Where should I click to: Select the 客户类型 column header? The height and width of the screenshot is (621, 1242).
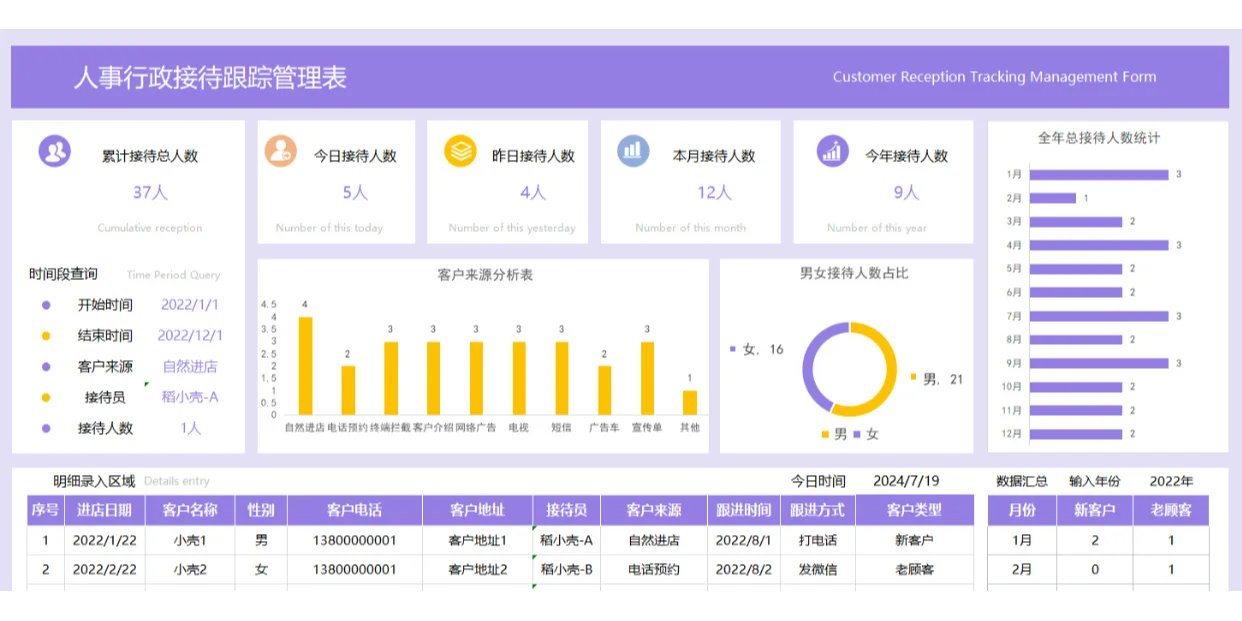click(x=915, y=510)
